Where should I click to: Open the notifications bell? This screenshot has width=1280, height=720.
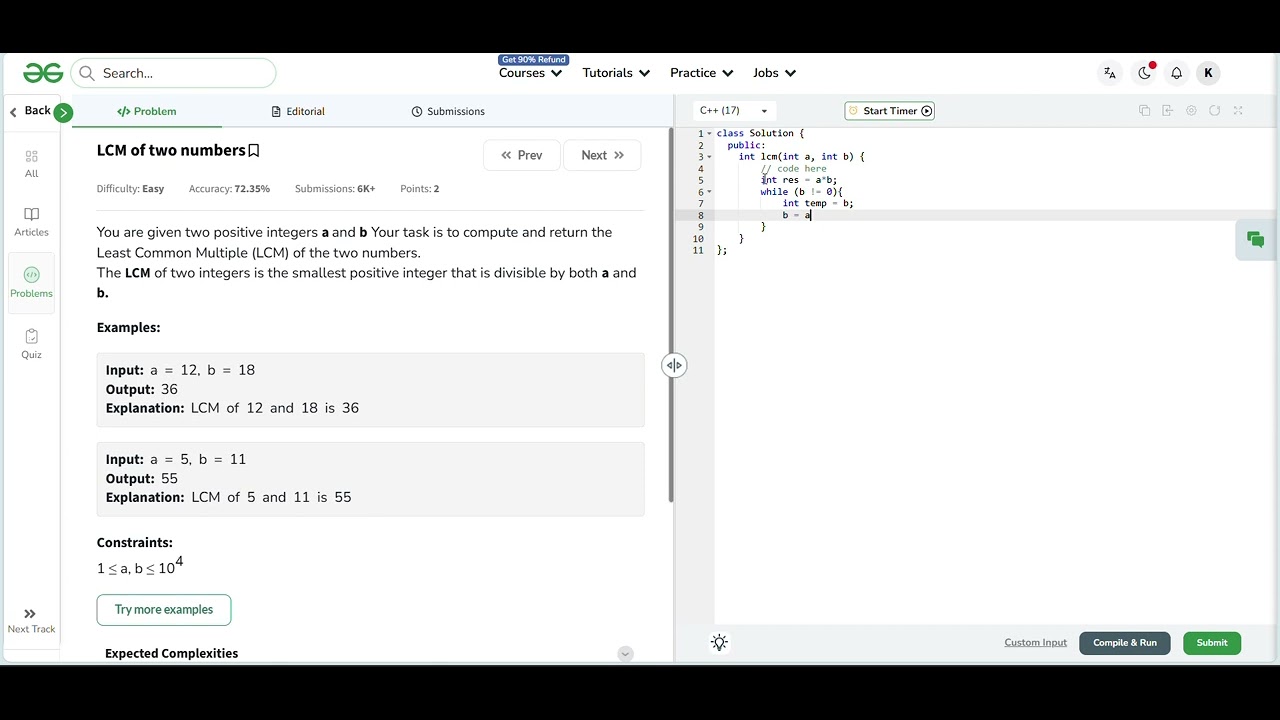tap(1177, 73)
